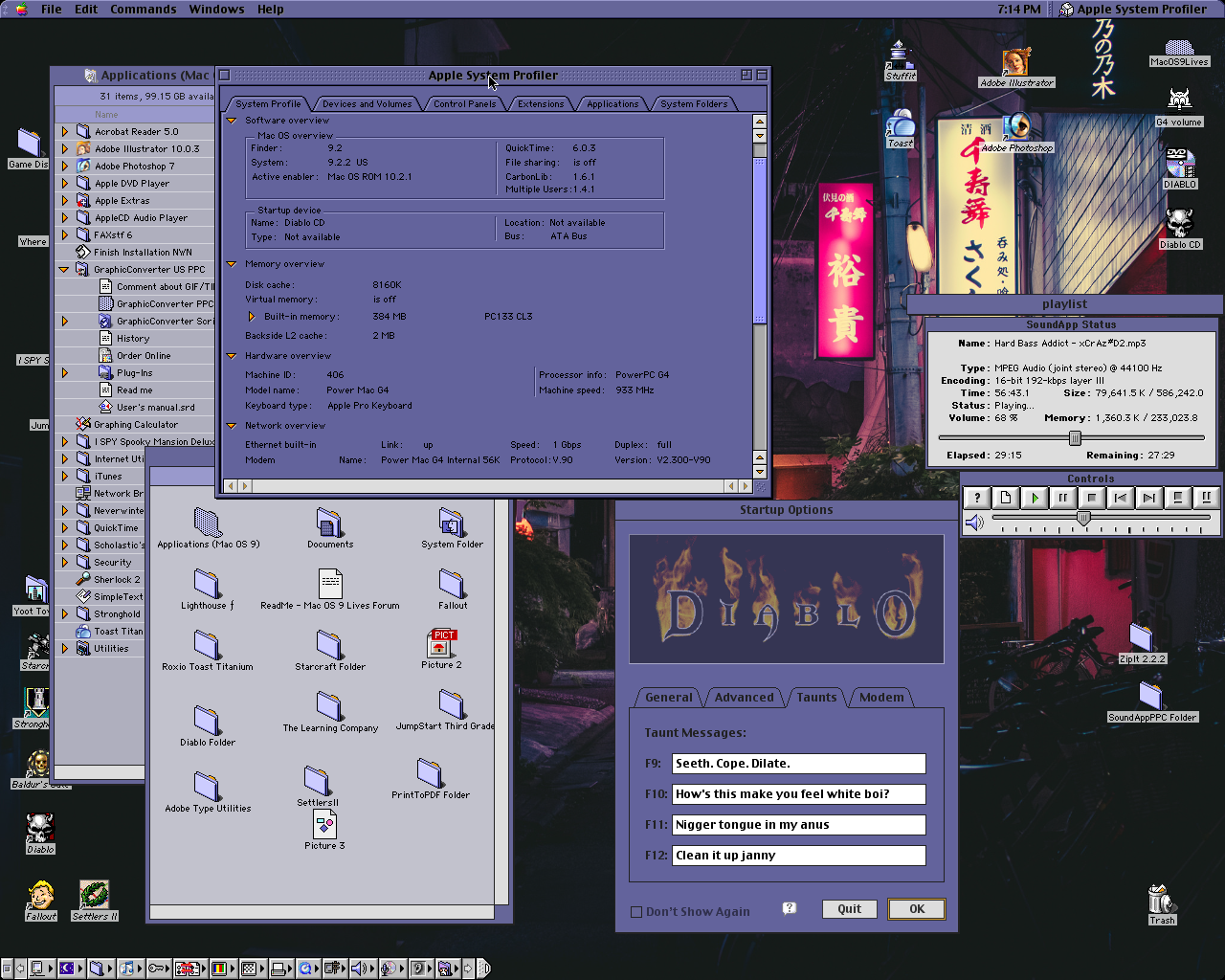Skip to next track in SoundApp Controls

pos(1148,498)
